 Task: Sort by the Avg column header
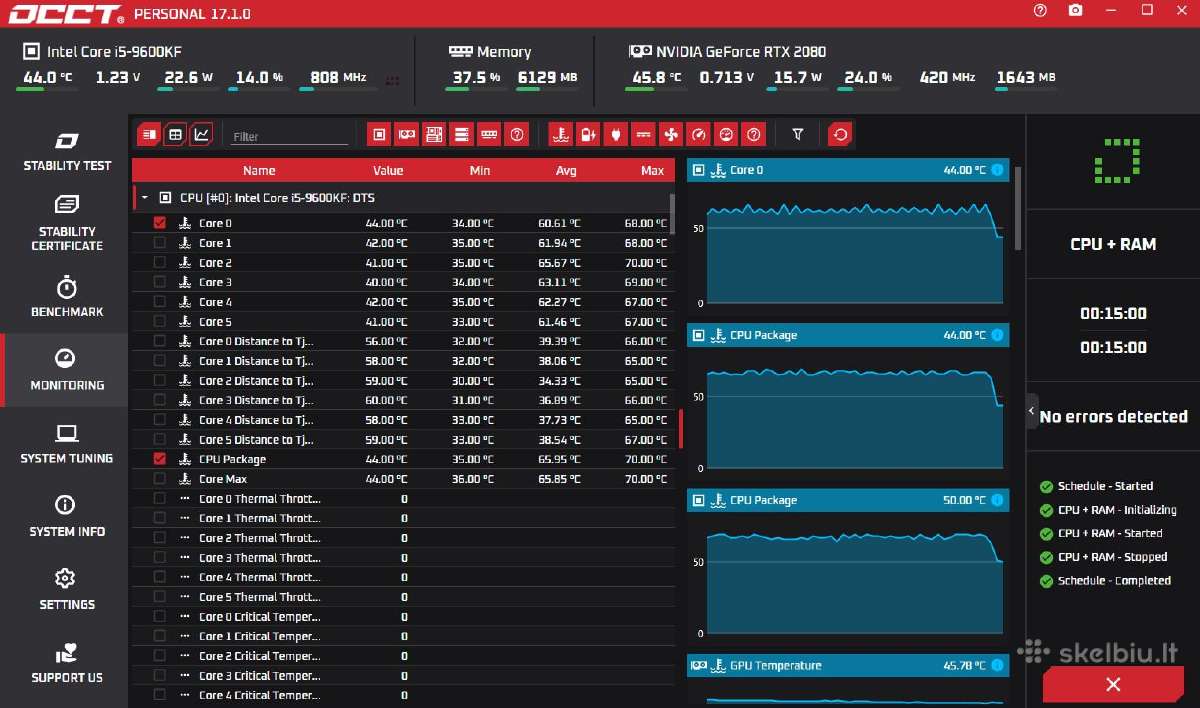click(566, 170)
